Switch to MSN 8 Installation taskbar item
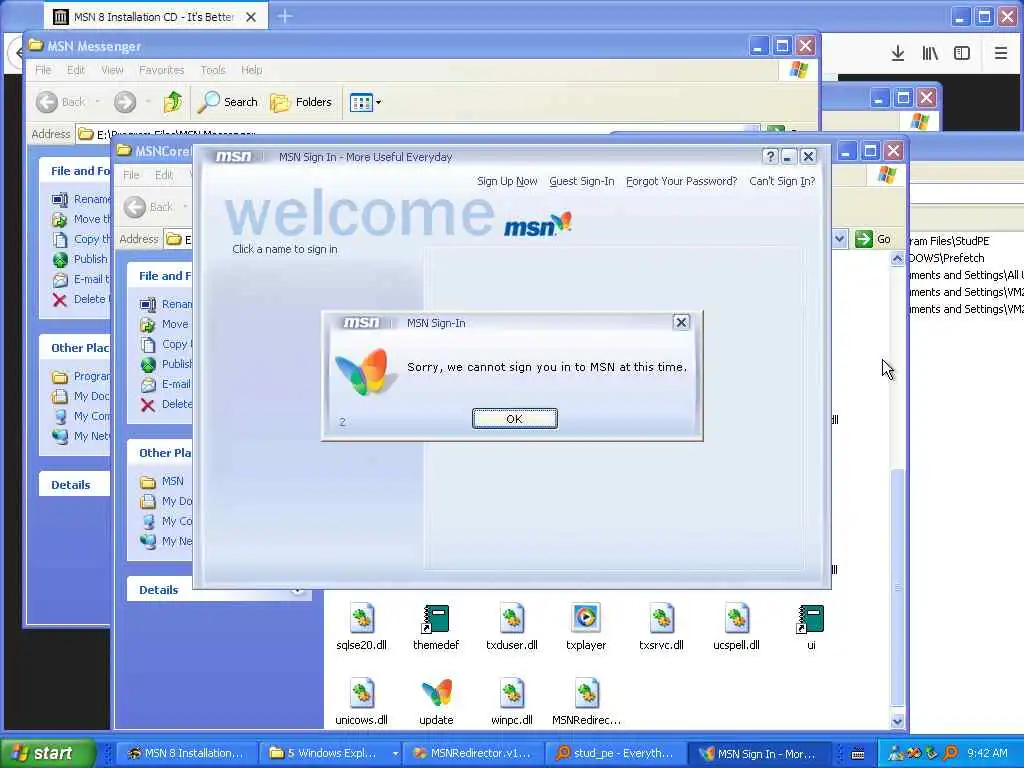 click(185, 753)
